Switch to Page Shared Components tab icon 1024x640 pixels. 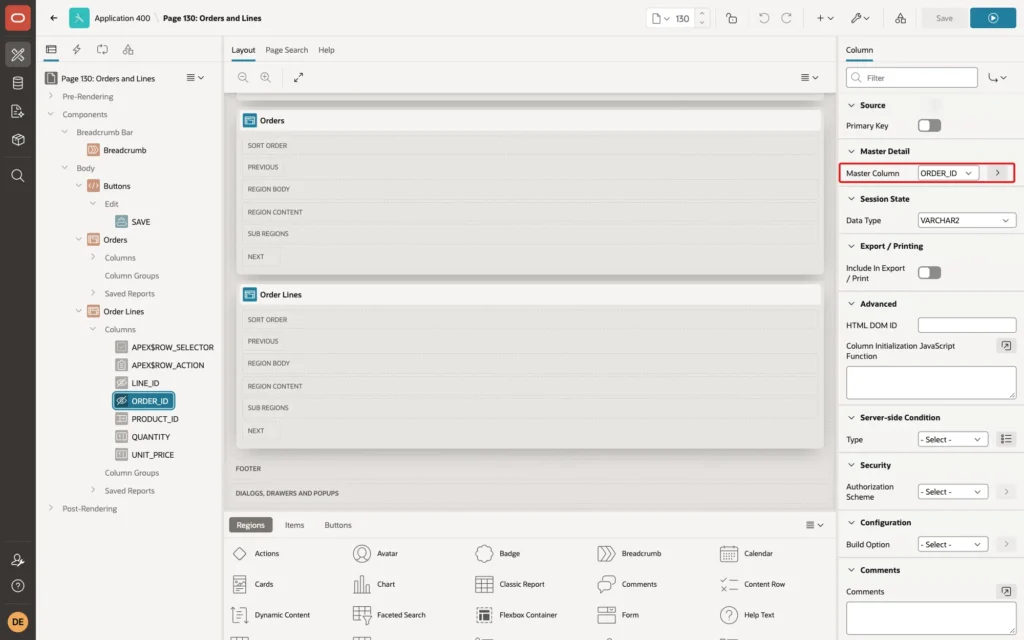(128, 50)
